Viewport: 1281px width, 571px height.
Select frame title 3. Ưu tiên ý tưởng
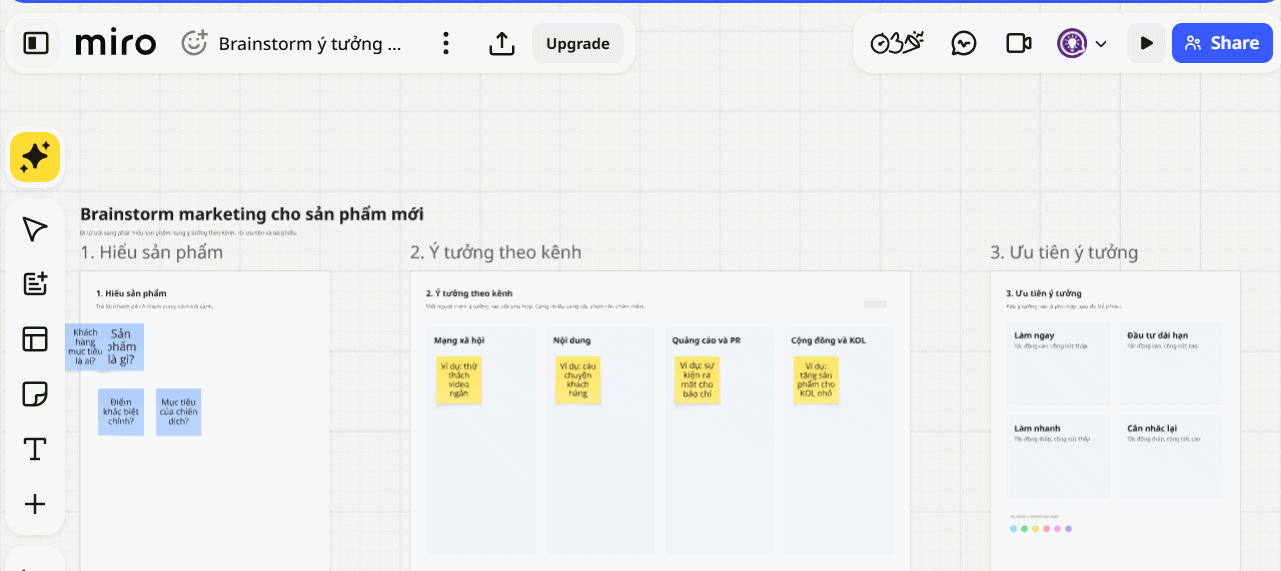point(1064,252)
